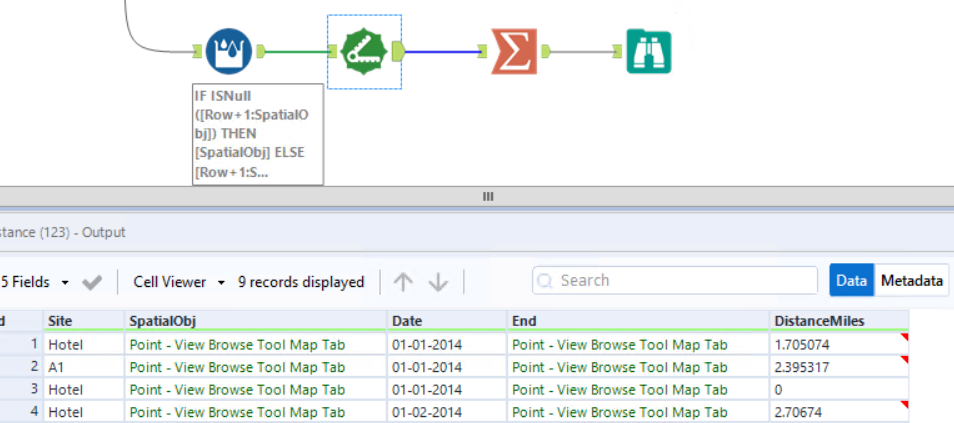Click the "9 records displayed" label
Screen dimensions: 954x423
point(301,282)
